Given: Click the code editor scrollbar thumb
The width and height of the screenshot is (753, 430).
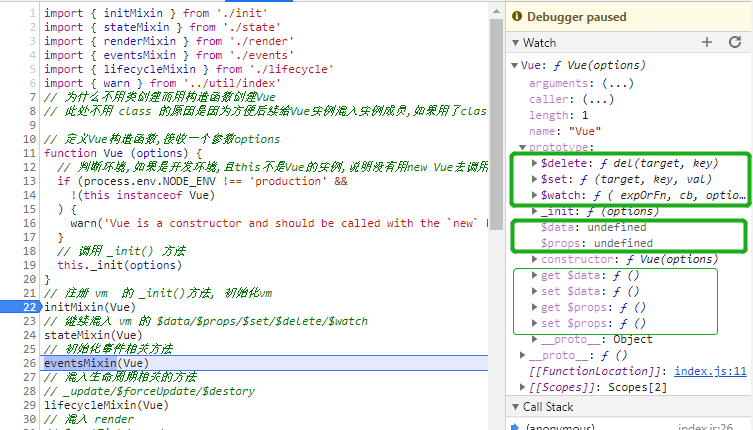Looking at the screenshot, I should pyautogui.click(x=496, y=124).
